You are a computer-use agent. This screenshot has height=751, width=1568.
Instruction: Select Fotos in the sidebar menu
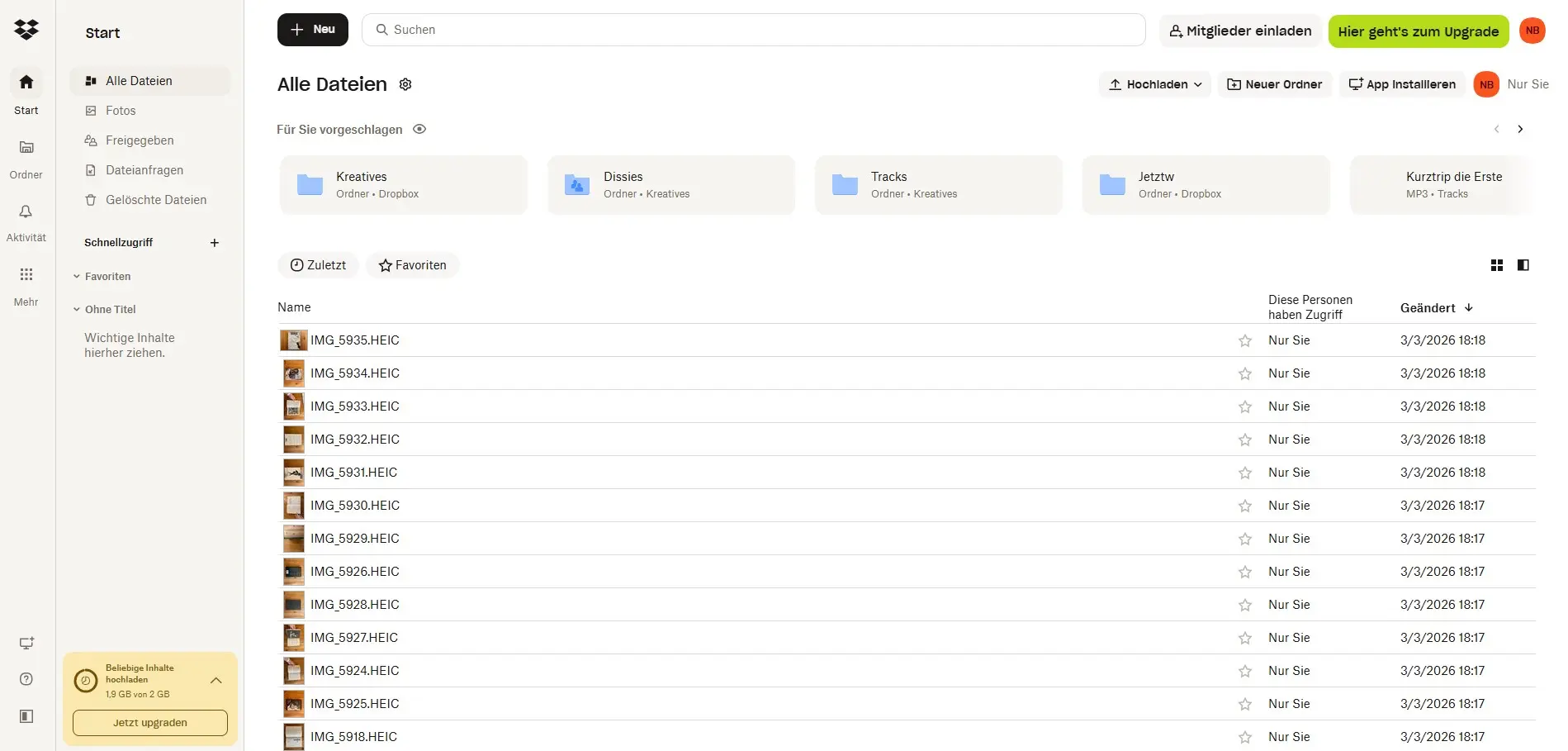[121, 110]
